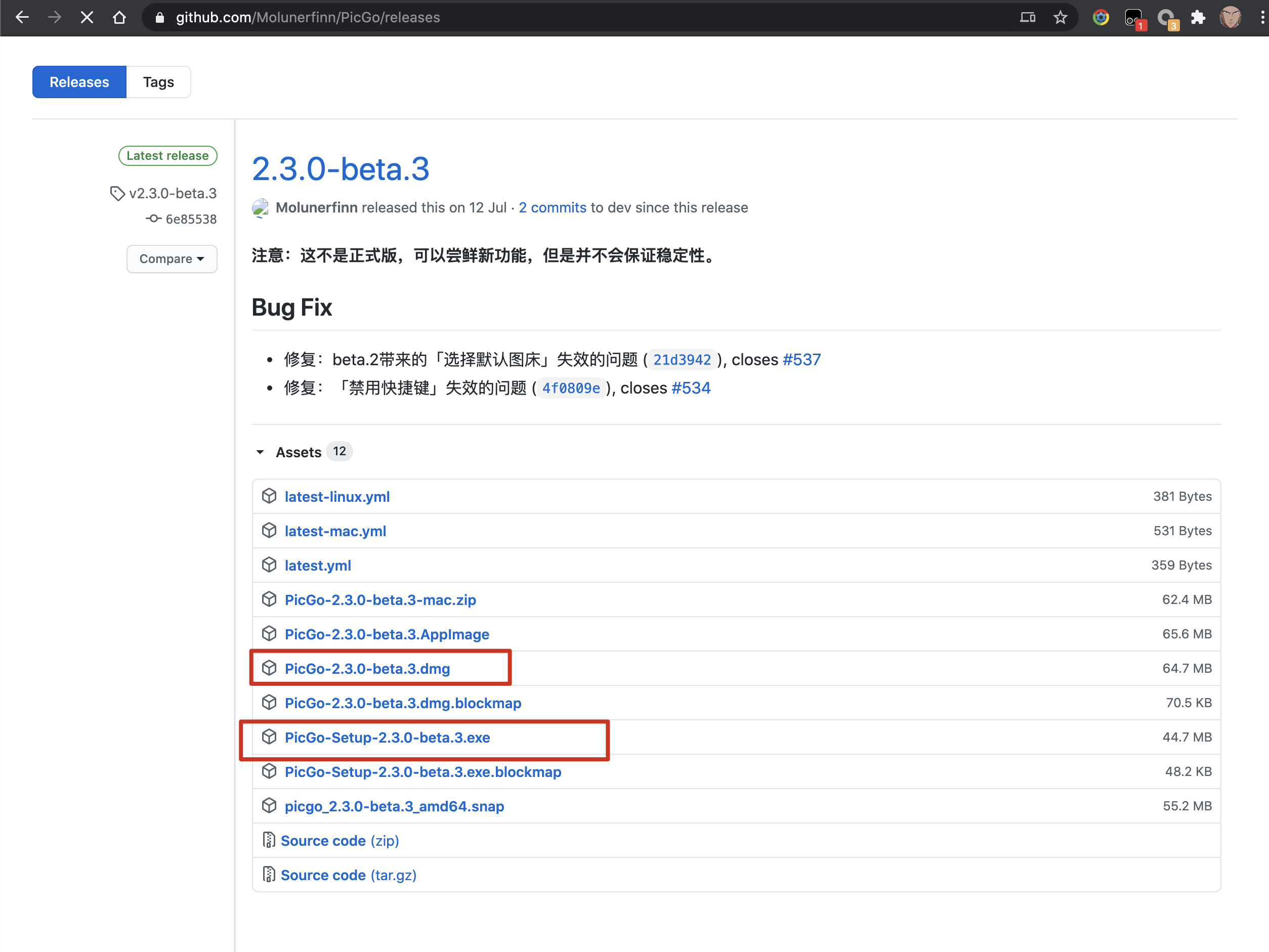The image size is (1269, 952).
Task: Collapse the Assets section triangle
Action: click(260, 452)
